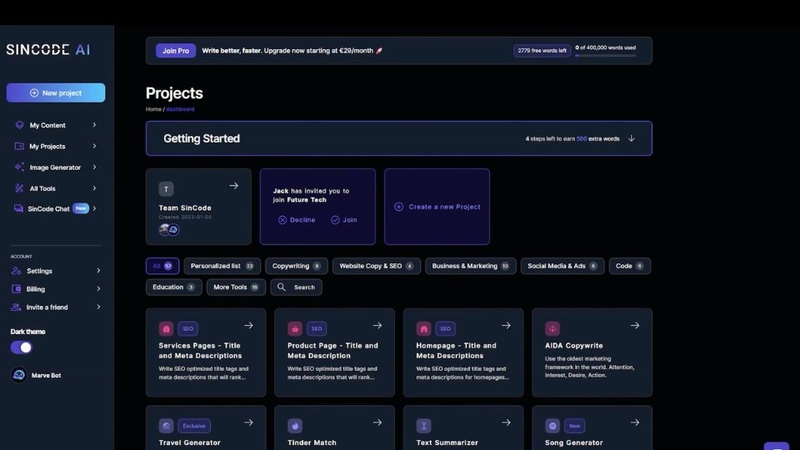
Task: Expand Getting Started with down arrow
Action: pyautogui.click(x=631, y=138)
